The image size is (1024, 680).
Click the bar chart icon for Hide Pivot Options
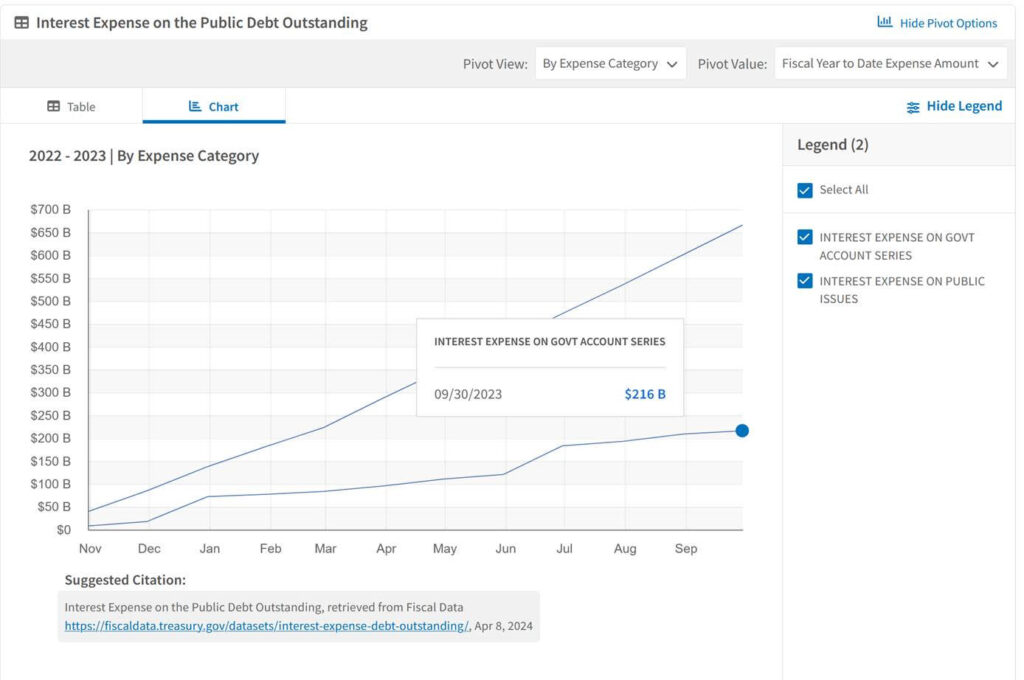click(x=885, y=22)
